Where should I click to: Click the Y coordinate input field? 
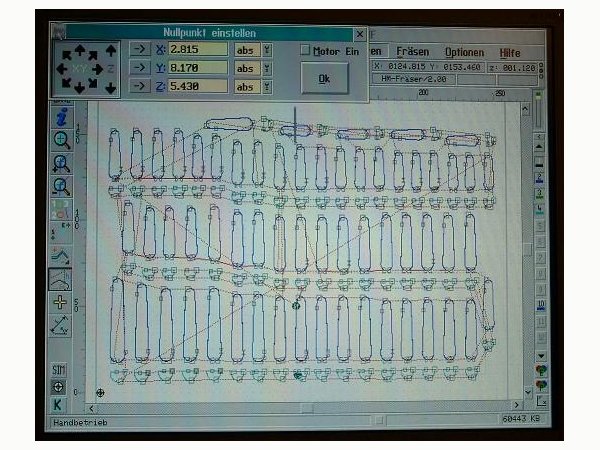pyautogui.click(x=197, y=68)
